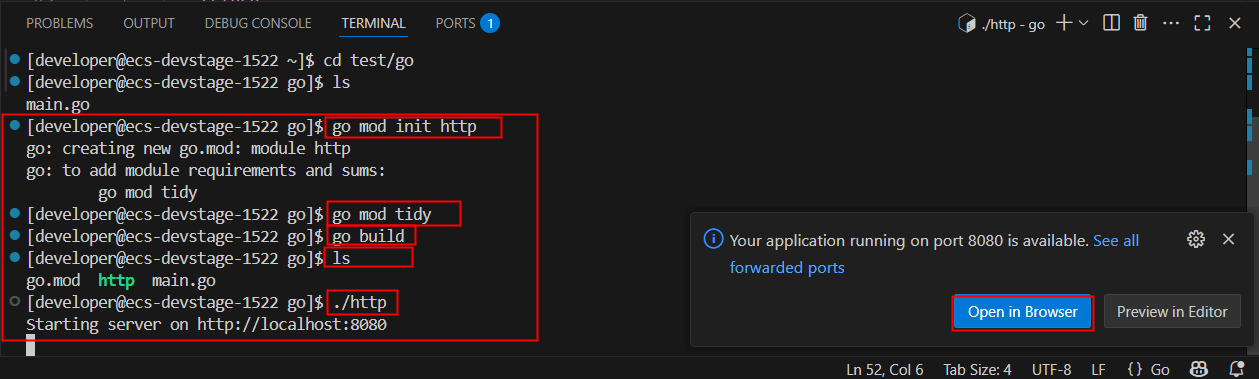Dismiss the port 8080 notification
The height and width of the screenshot is (379, 1259).
(x=1228, y=240)
